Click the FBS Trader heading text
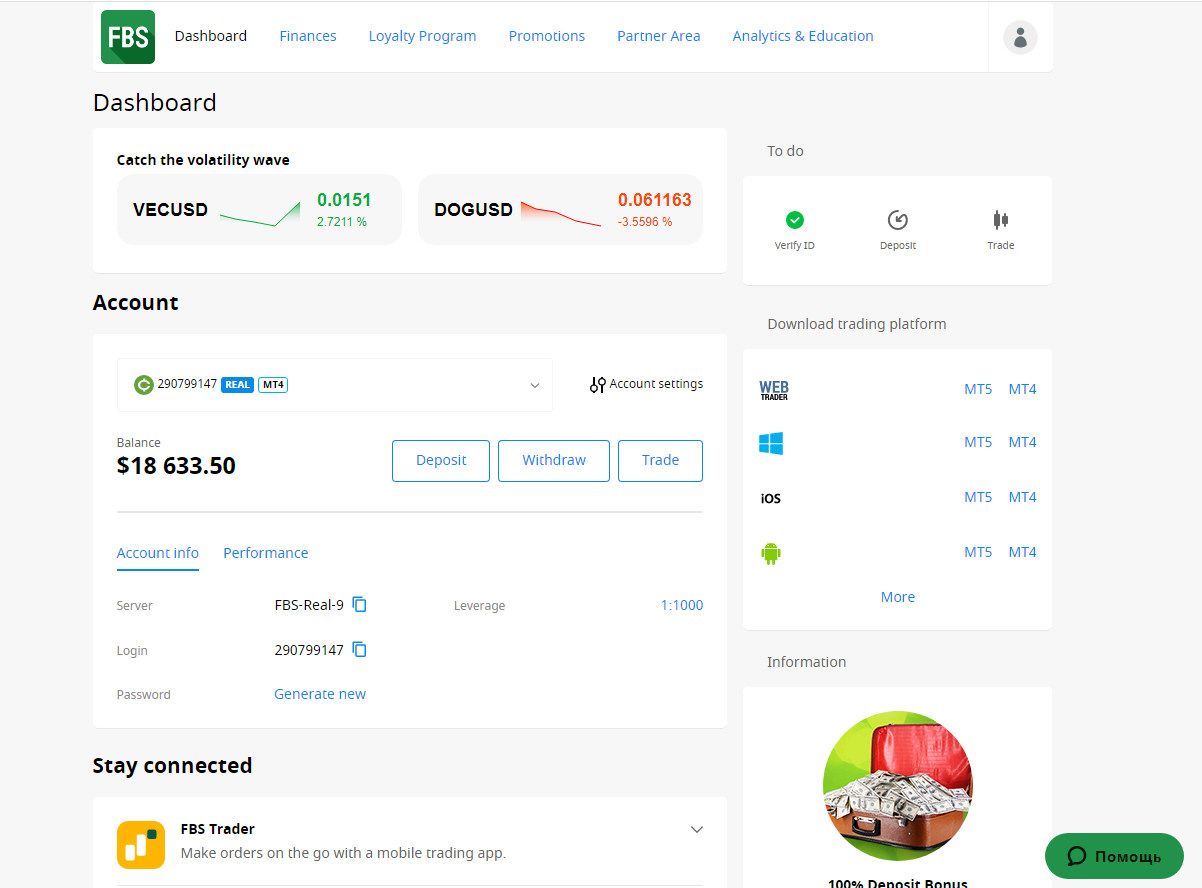The width and height of the screenshot is (1202, 888). [217, 829]
